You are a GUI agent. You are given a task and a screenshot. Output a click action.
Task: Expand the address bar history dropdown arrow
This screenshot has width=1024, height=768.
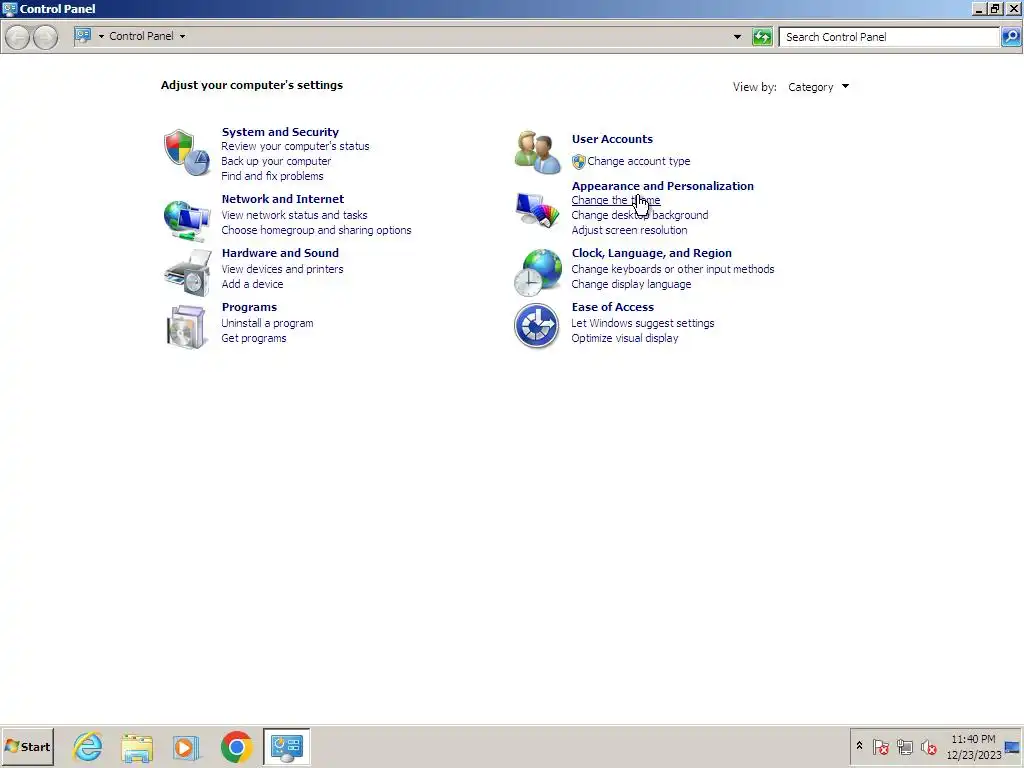coord(737,37)
